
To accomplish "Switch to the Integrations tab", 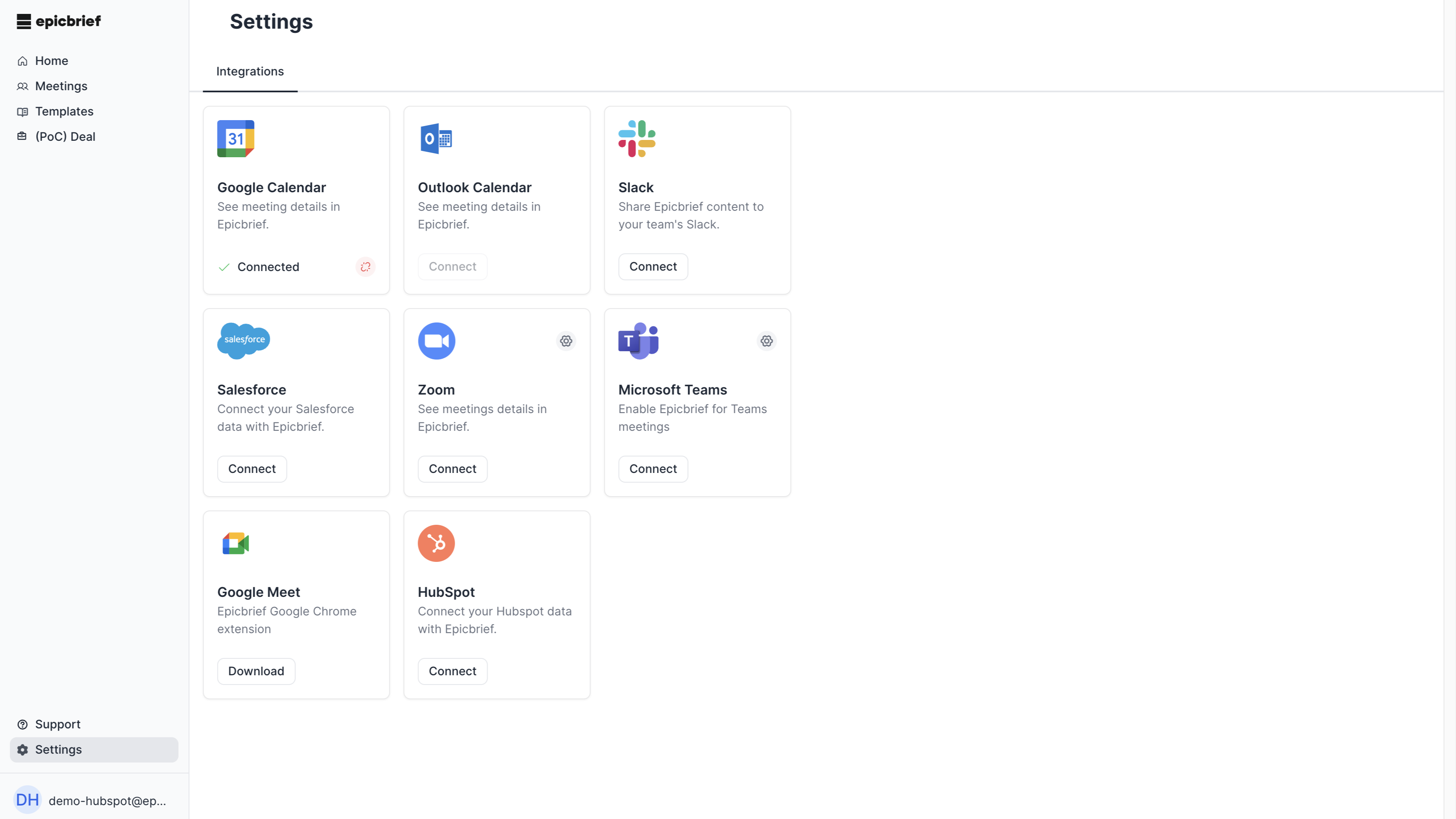I will pyautogui.click(x=250, y=71).
